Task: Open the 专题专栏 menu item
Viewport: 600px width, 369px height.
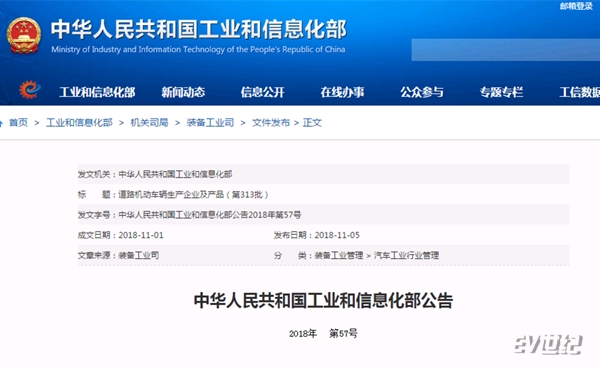Action: [x=501, y=92]
